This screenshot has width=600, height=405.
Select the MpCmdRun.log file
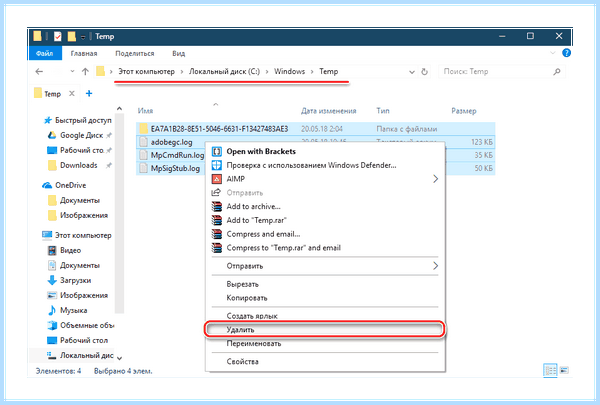(x=171, y=155)
